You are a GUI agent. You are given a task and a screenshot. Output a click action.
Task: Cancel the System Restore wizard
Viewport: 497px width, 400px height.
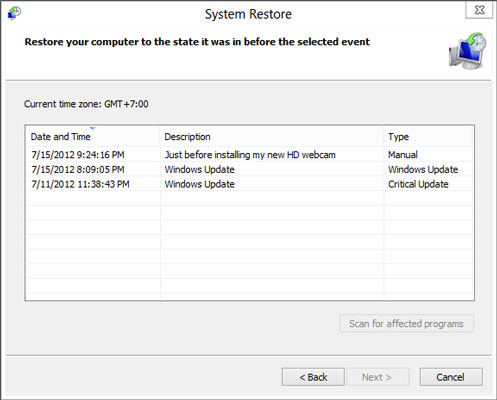tap(451, 377)
